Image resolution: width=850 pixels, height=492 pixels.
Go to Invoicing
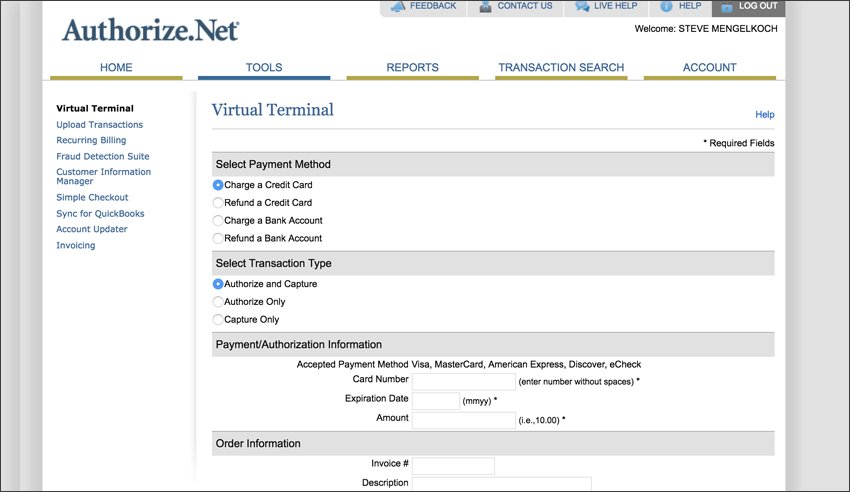[75, 245]
